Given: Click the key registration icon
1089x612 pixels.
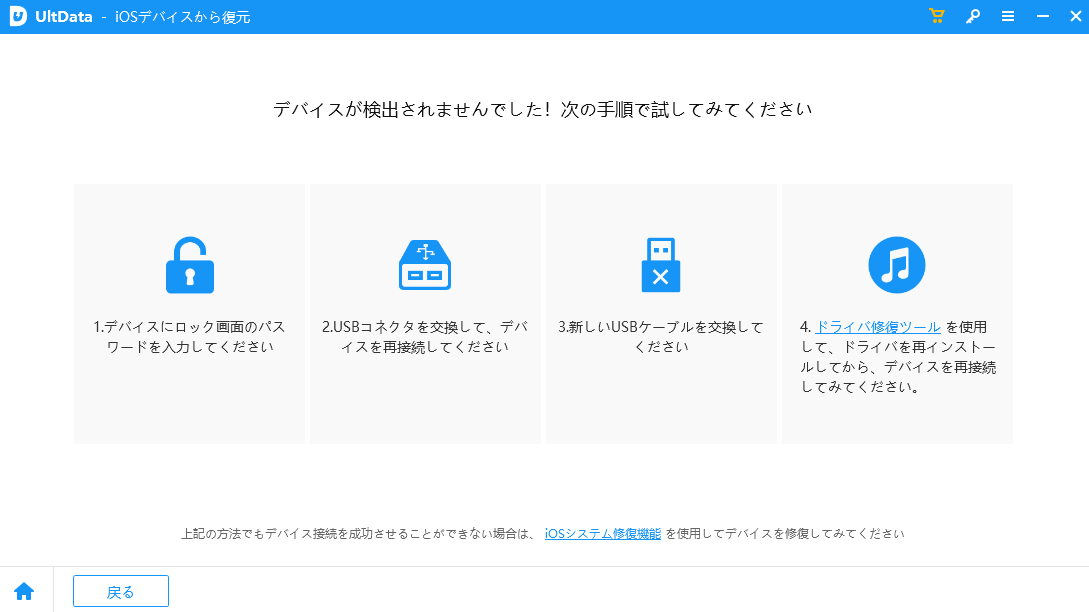Looking at the screenshot, I should [972, 16].
